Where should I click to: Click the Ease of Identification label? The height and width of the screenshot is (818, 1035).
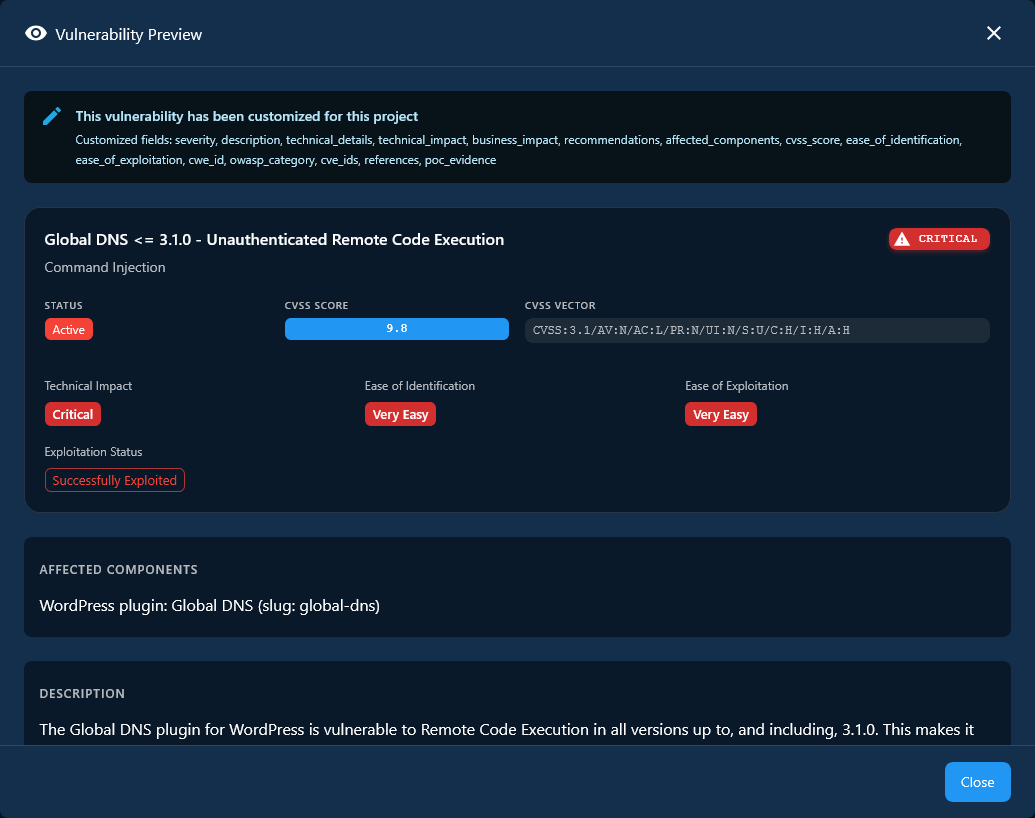click(x=420, y=386)
